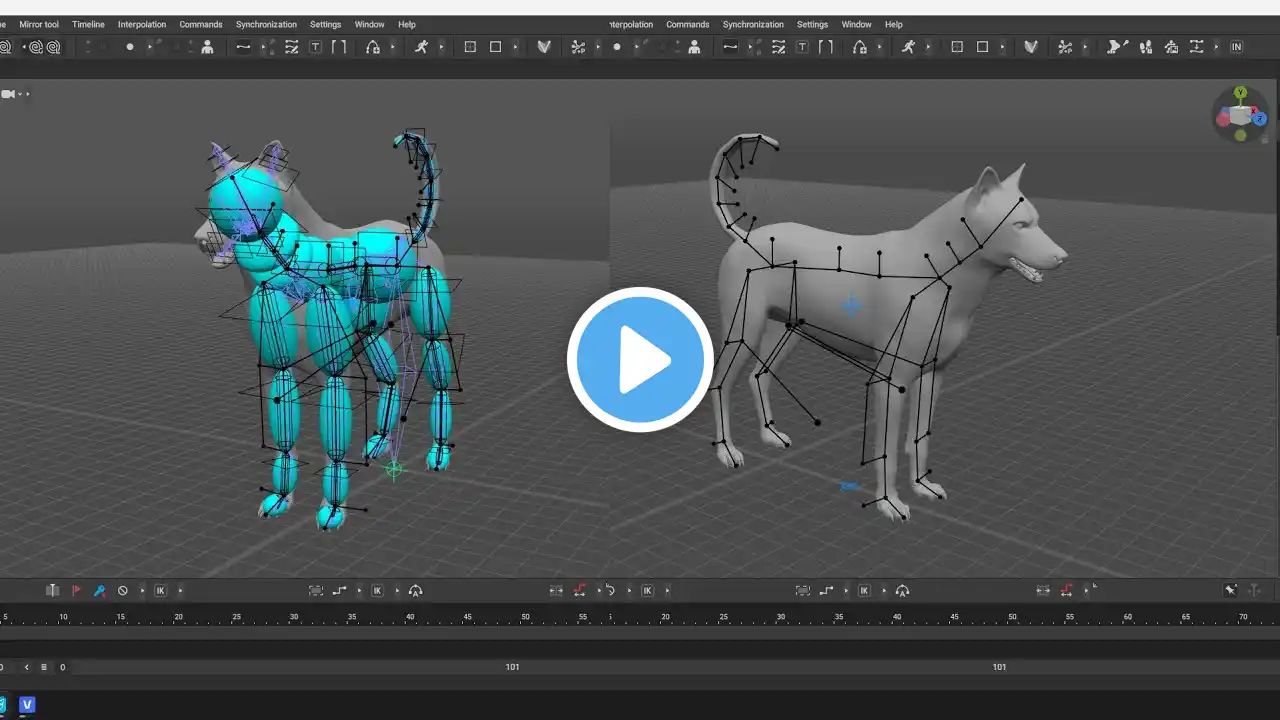Click the person icon in the left toolbar

[x=207, y=47]
